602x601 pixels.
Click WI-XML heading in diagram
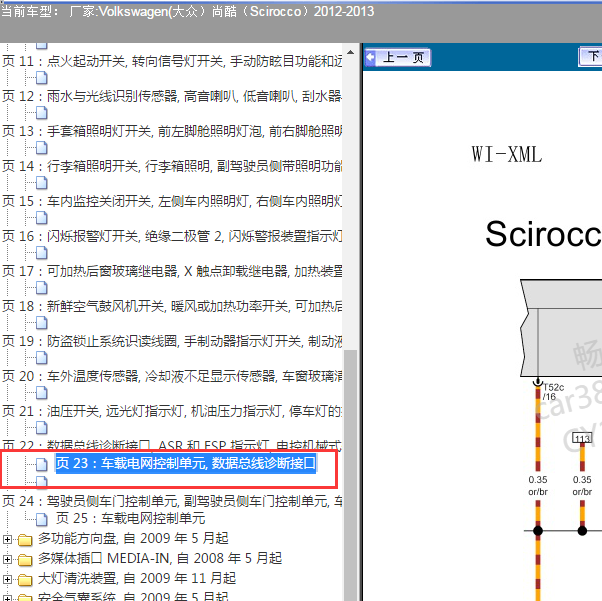[507, 154]
